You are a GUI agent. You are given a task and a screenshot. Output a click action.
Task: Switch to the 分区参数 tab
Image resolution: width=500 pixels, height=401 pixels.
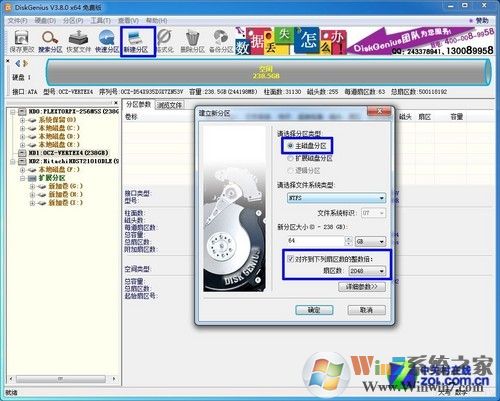coord(138,105)
